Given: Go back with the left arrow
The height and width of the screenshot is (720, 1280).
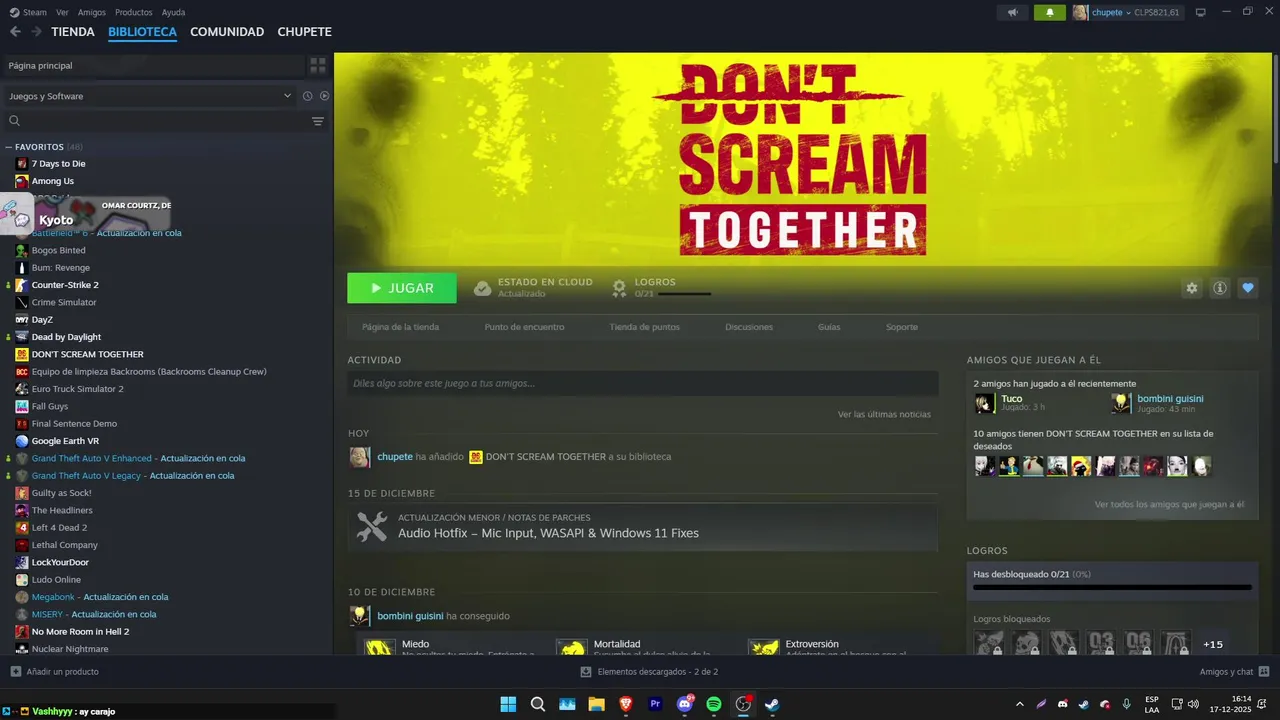Looking at the screenshot, I should (x=15, y=32).
